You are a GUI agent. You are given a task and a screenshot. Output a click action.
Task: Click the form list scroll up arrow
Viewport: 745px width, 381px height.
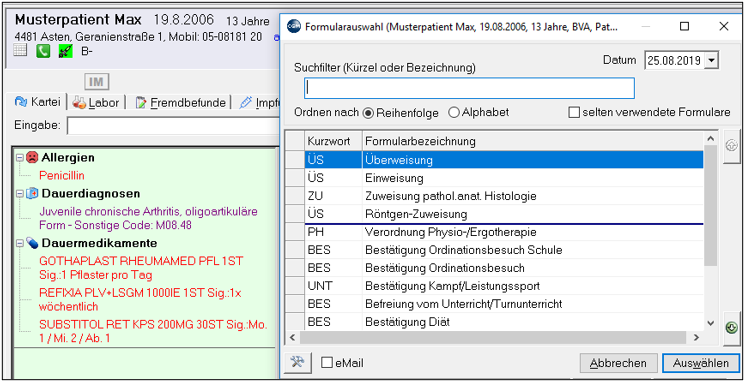click(710, 139)
